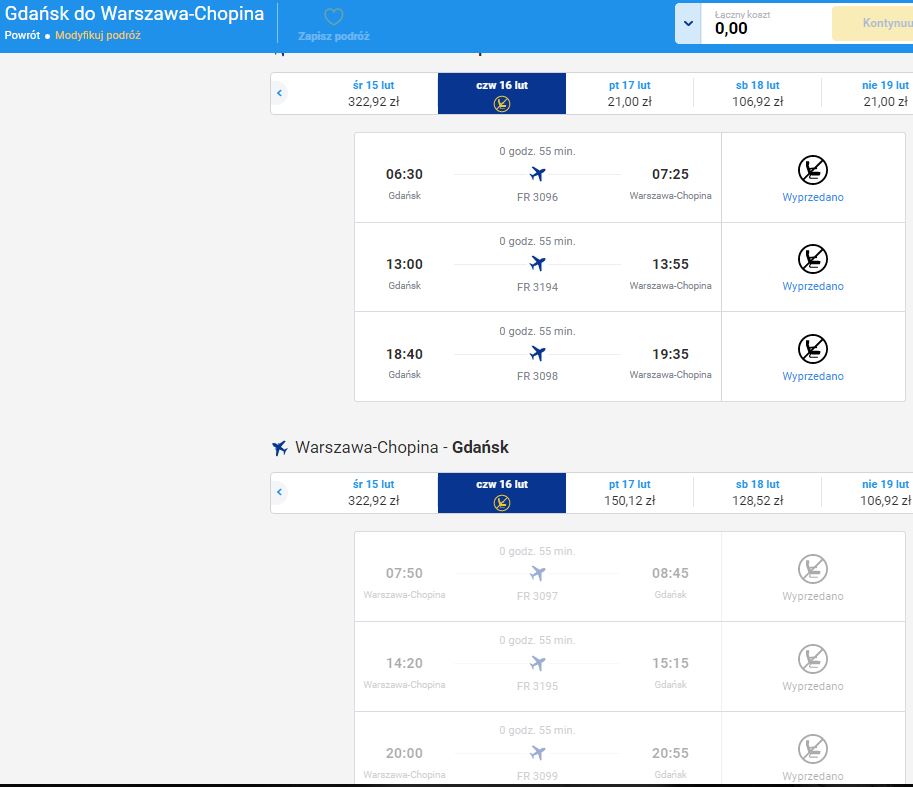Select sb 18 lut 128,52 zł return date

(x=758, y=492)
